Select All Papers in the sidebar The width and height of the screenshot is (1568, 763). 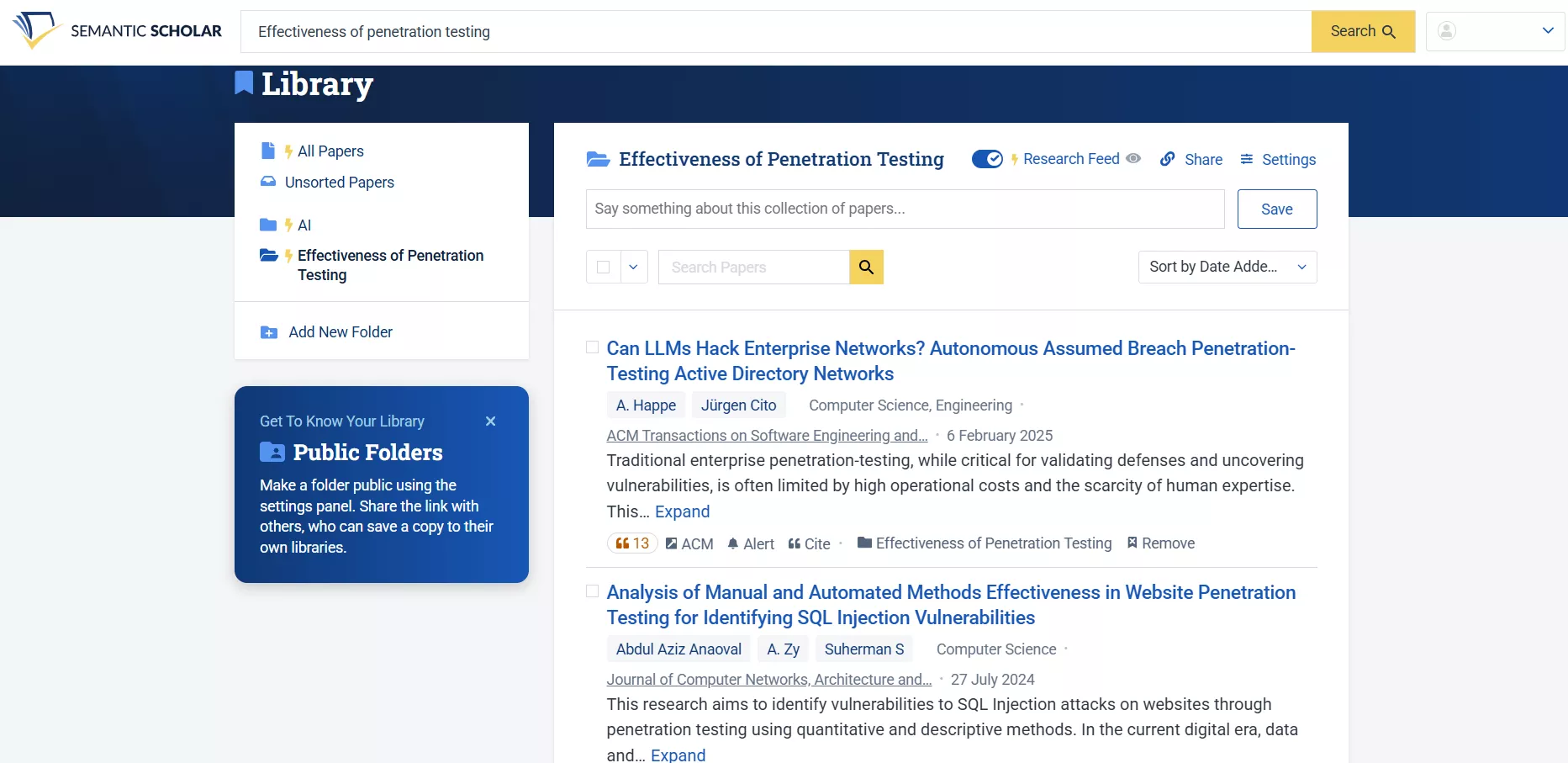331,151
